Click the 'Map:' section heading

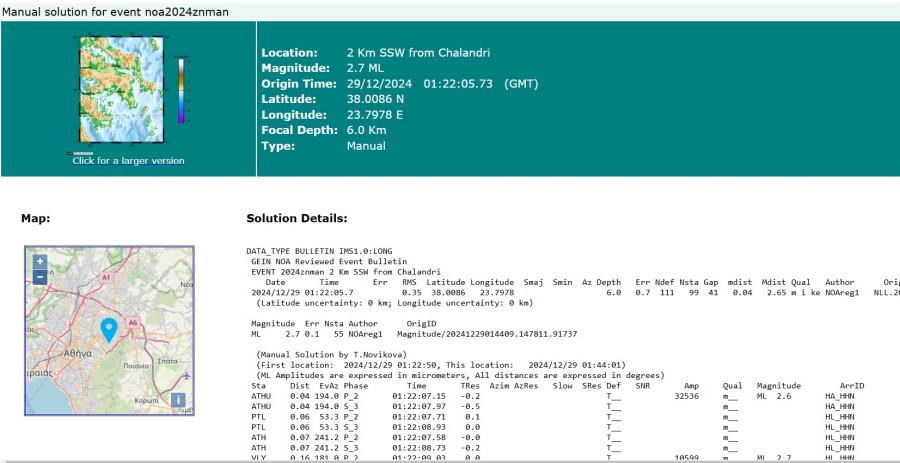(35, 218)
